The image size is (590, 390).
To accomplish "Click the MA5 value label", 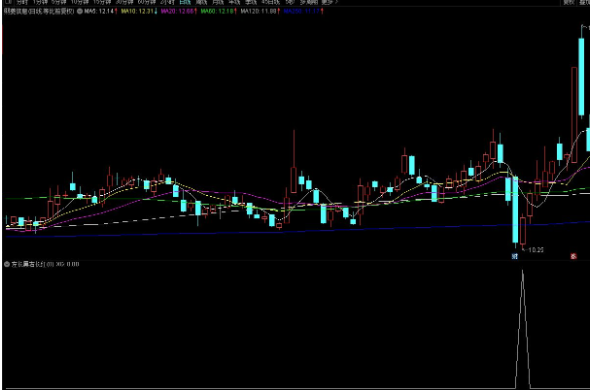I will (100, 11).
